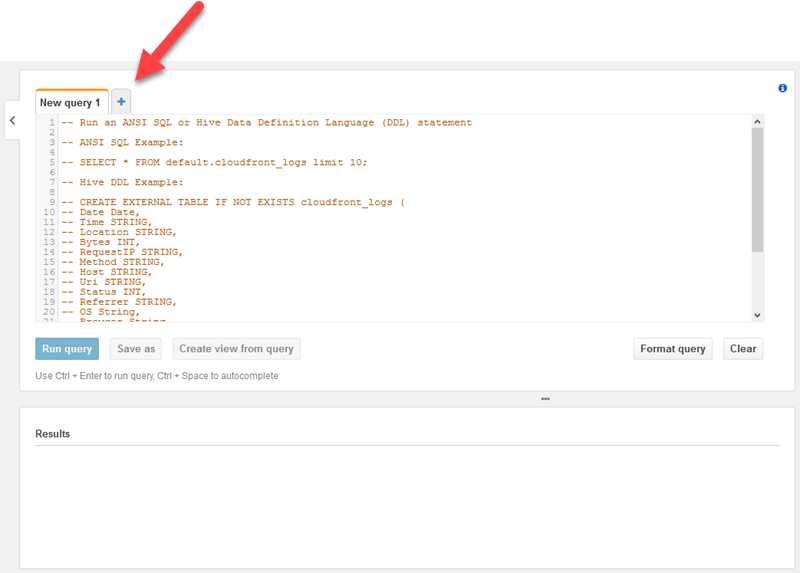Click the blue info icon
Screen dimensions: 800x573
(x=782, y=88)
